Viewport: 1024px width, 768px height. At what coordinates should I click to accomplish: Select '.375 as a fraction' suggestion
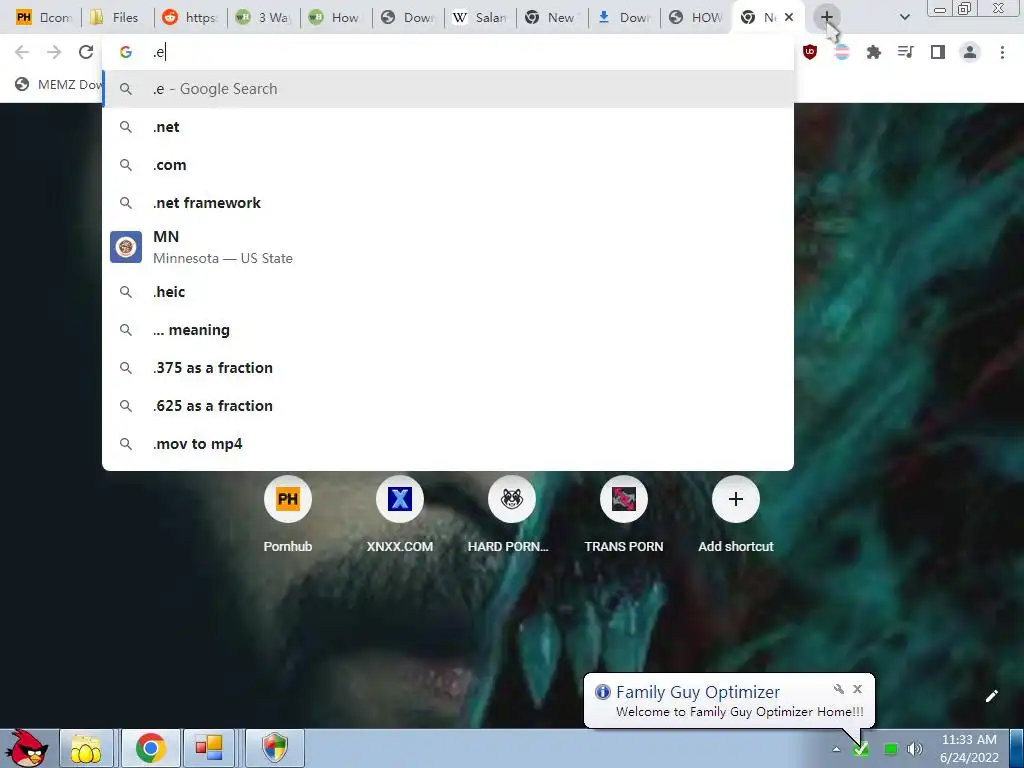448,368
